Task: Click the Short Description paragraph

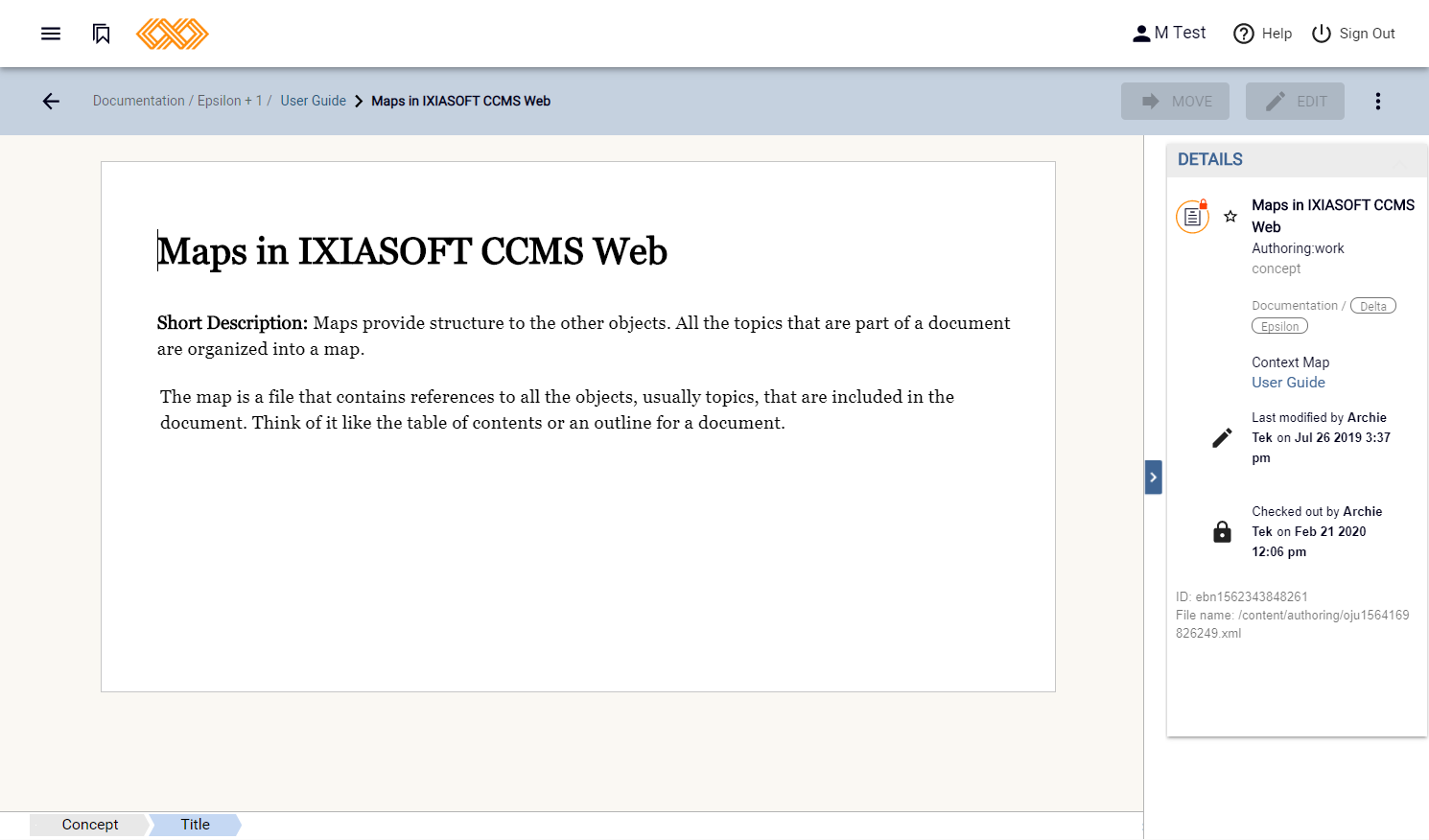Action: (583, 336)
